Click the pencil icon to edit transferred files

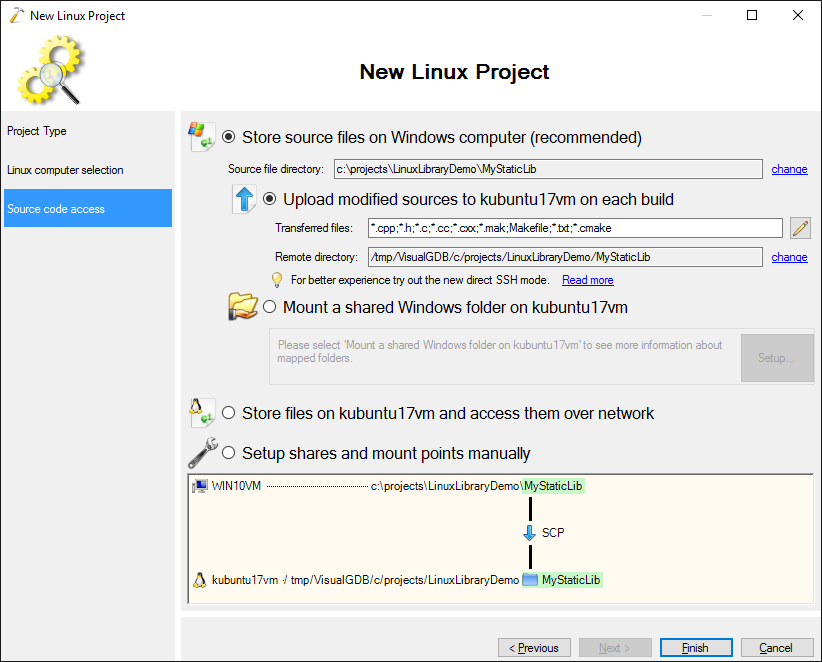click(800, 228)
